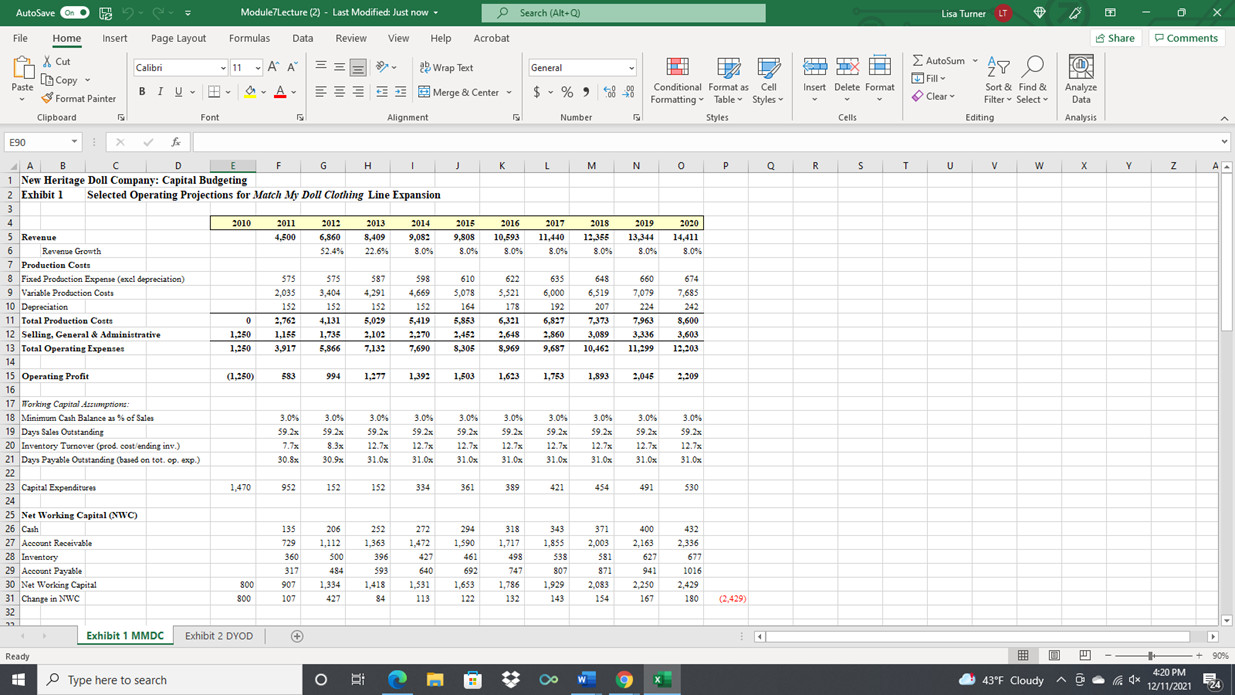Image resolution: width=1235 pixels, height=695 pixels.
Task: Click the Format Painter brush
Action: (x=48, y=98)
